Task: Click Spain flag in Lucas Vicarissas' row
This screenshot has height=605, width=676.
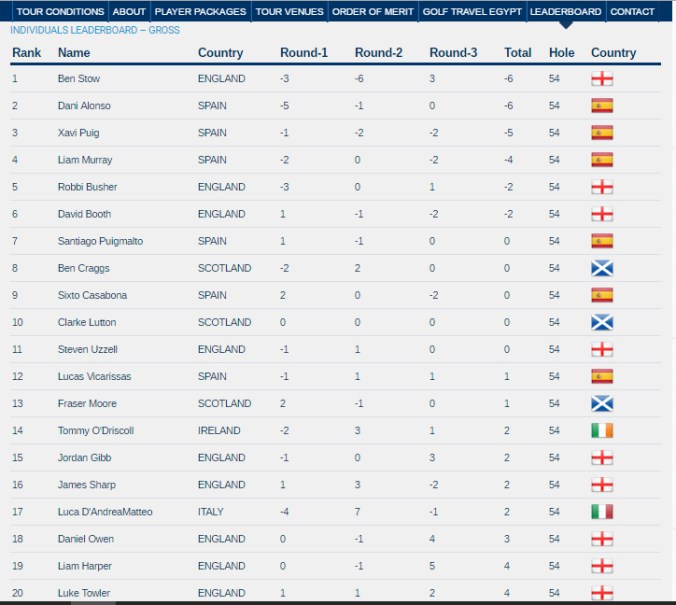Action: coord(601,376)
